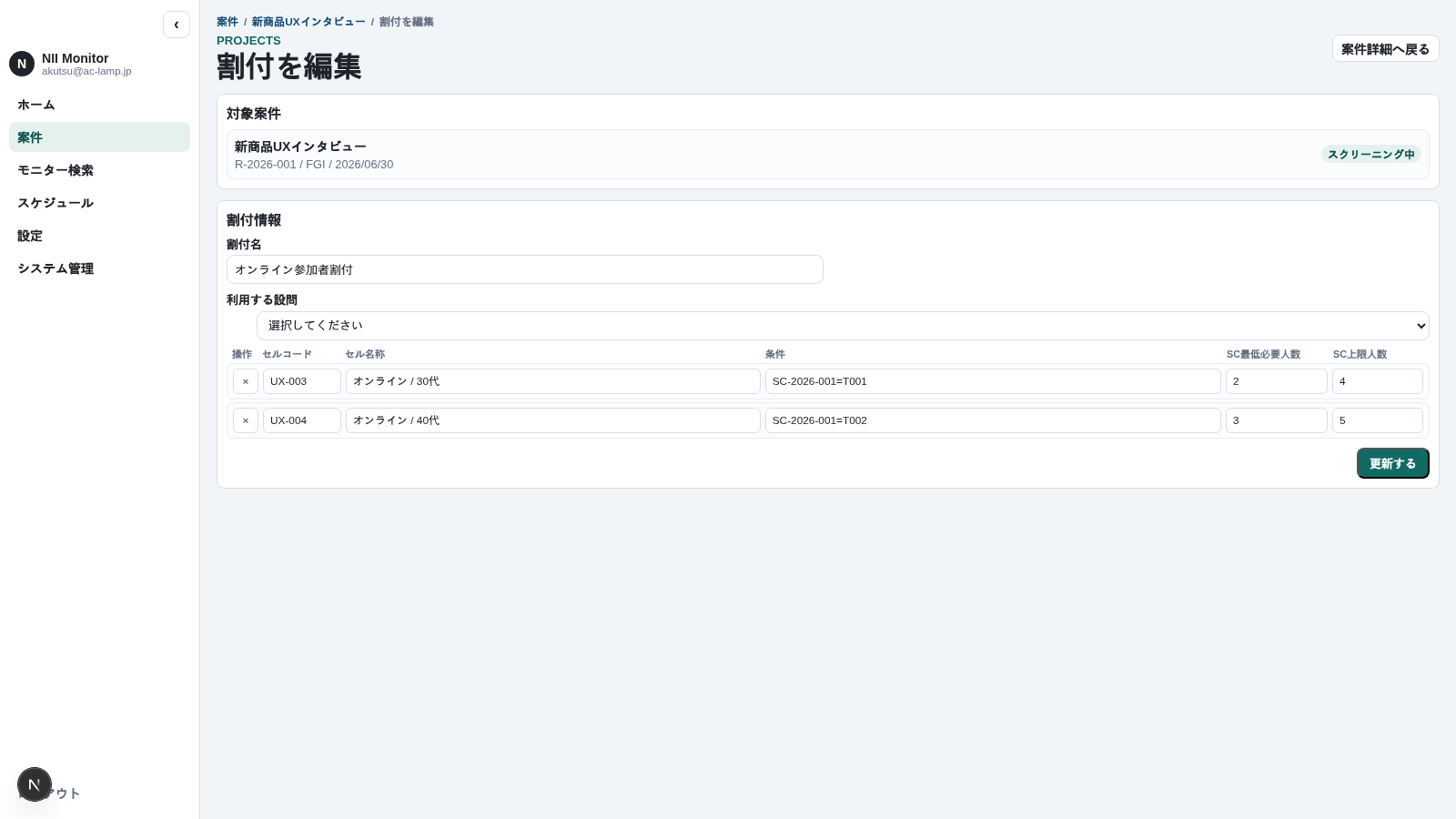Follow the 案件 breadcrumb link
Viewport: 1456px width, 819px height.
tap(227, 22)
